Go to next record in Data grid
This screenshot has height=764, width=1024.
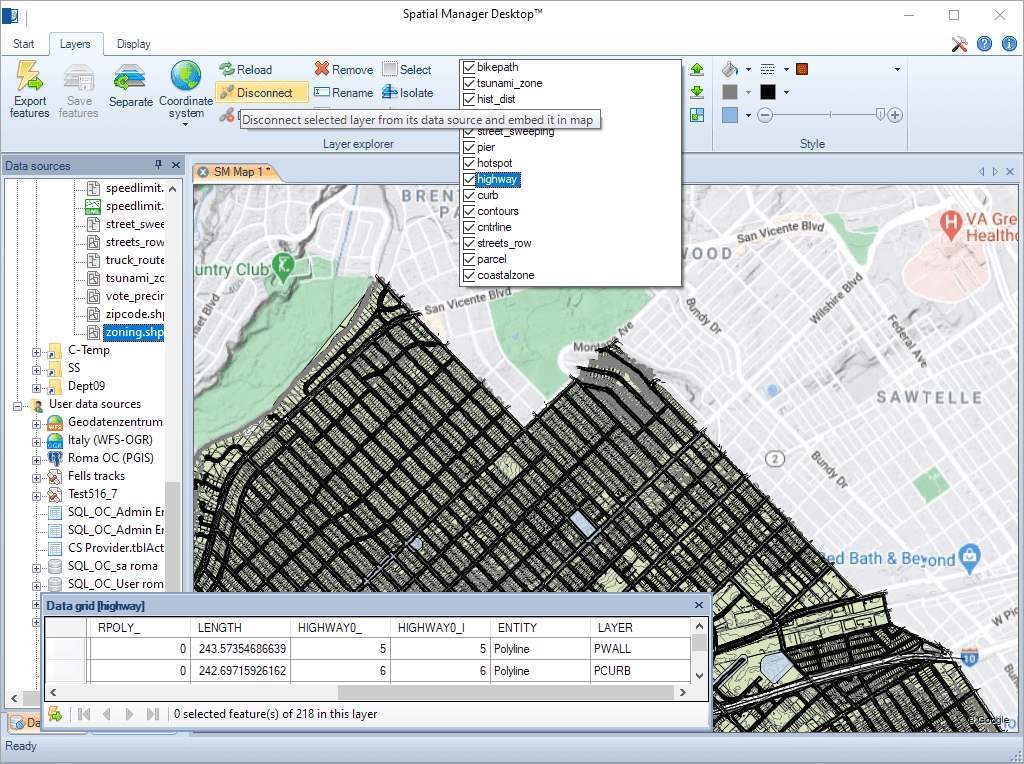[x=129, y=714]
